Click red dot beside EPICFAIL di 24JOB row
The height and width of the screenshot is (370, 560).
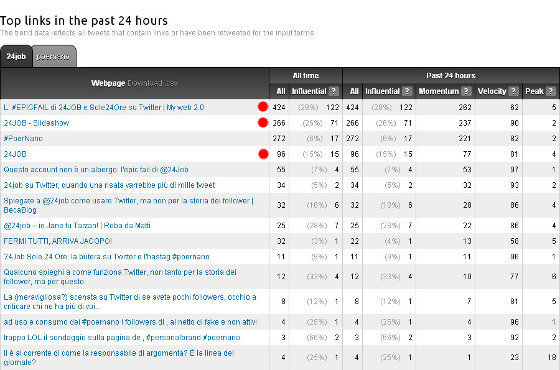[x=263, y=107]
